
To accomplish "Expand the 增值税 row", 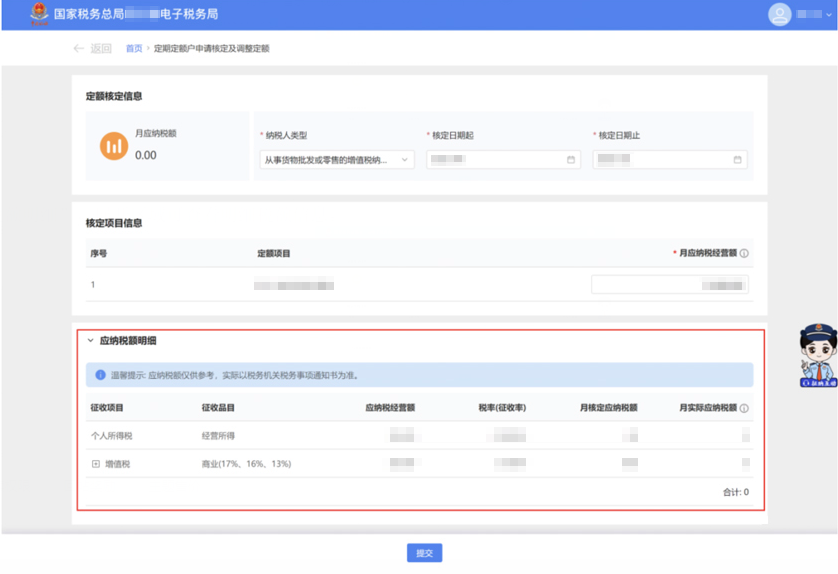I will click(x=96, y=464).
